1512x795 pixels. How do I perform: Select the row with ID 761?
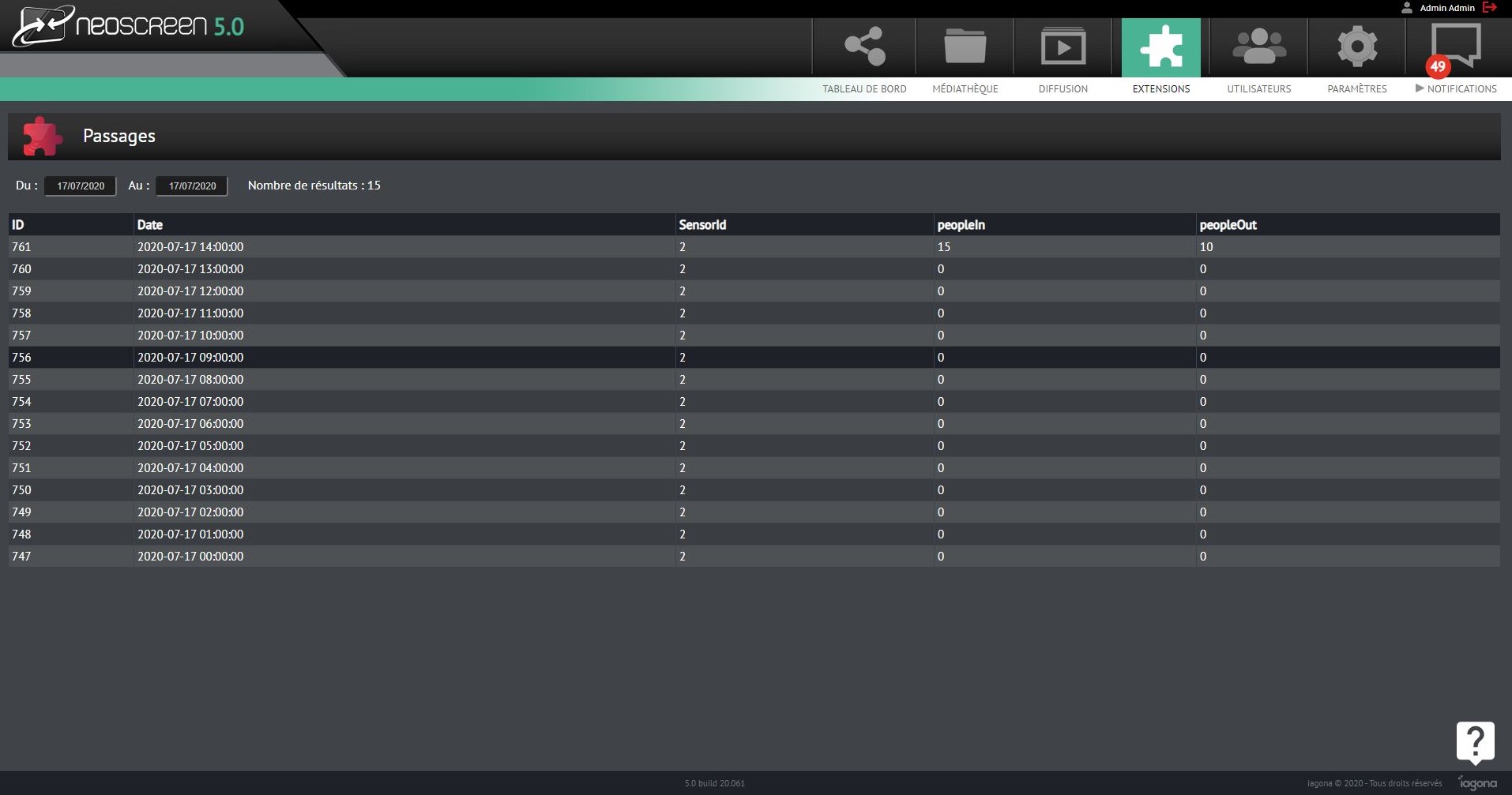(21, 247)
